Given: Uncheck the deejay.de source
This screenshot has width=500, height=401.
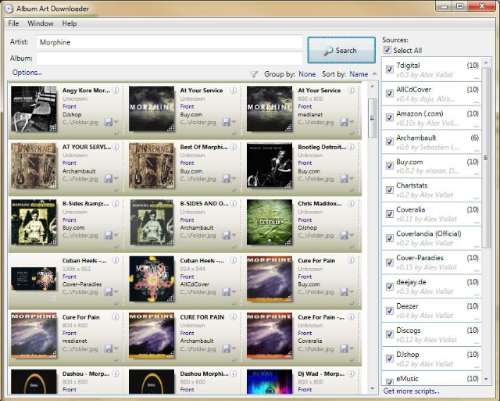Looking at the screenshot, I should coord(389,286).
